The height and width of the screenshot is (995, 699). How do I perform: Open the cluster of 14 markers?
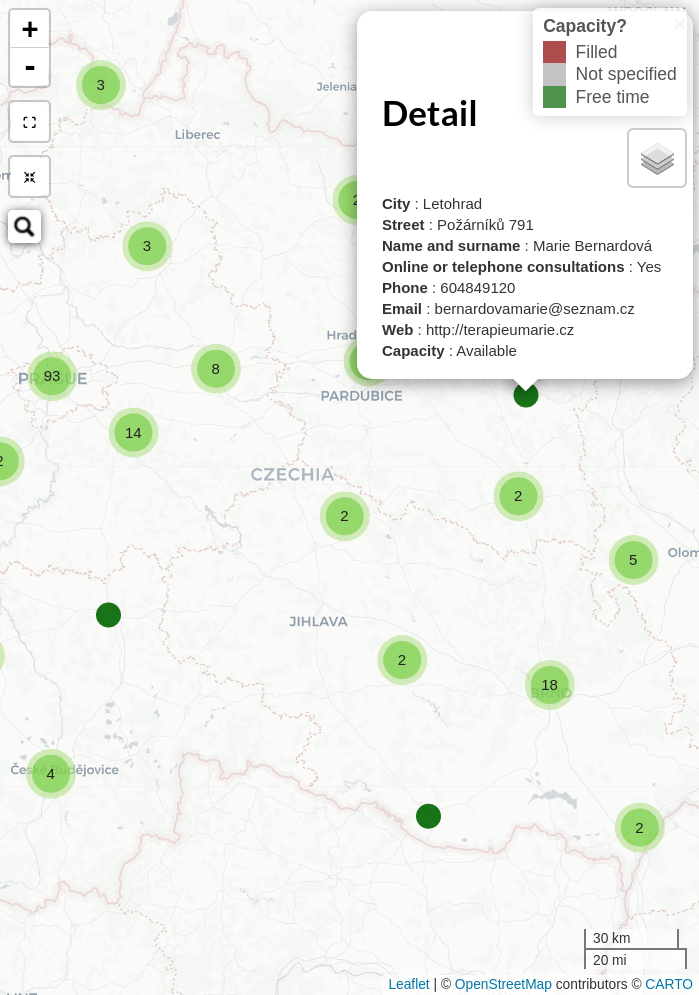[x=133, y=433]
